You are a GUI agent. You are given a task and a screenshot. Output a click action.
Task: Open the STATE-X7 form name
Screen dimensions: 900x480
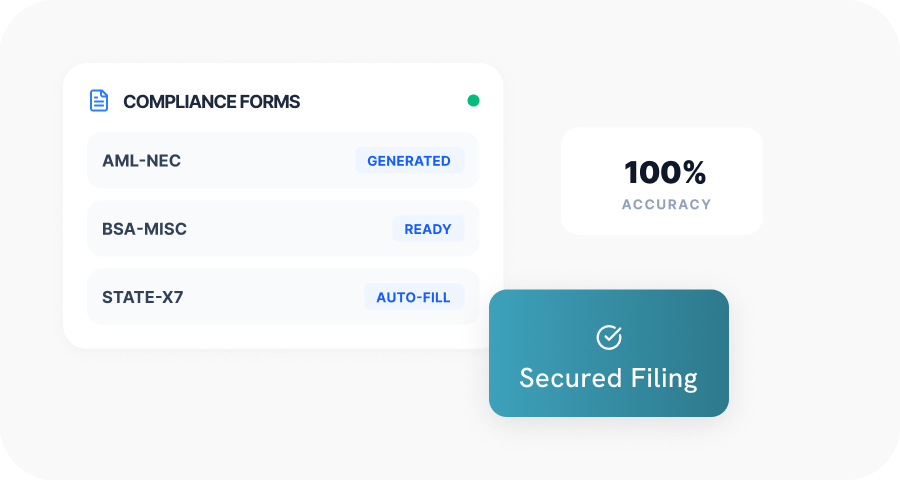142,297
